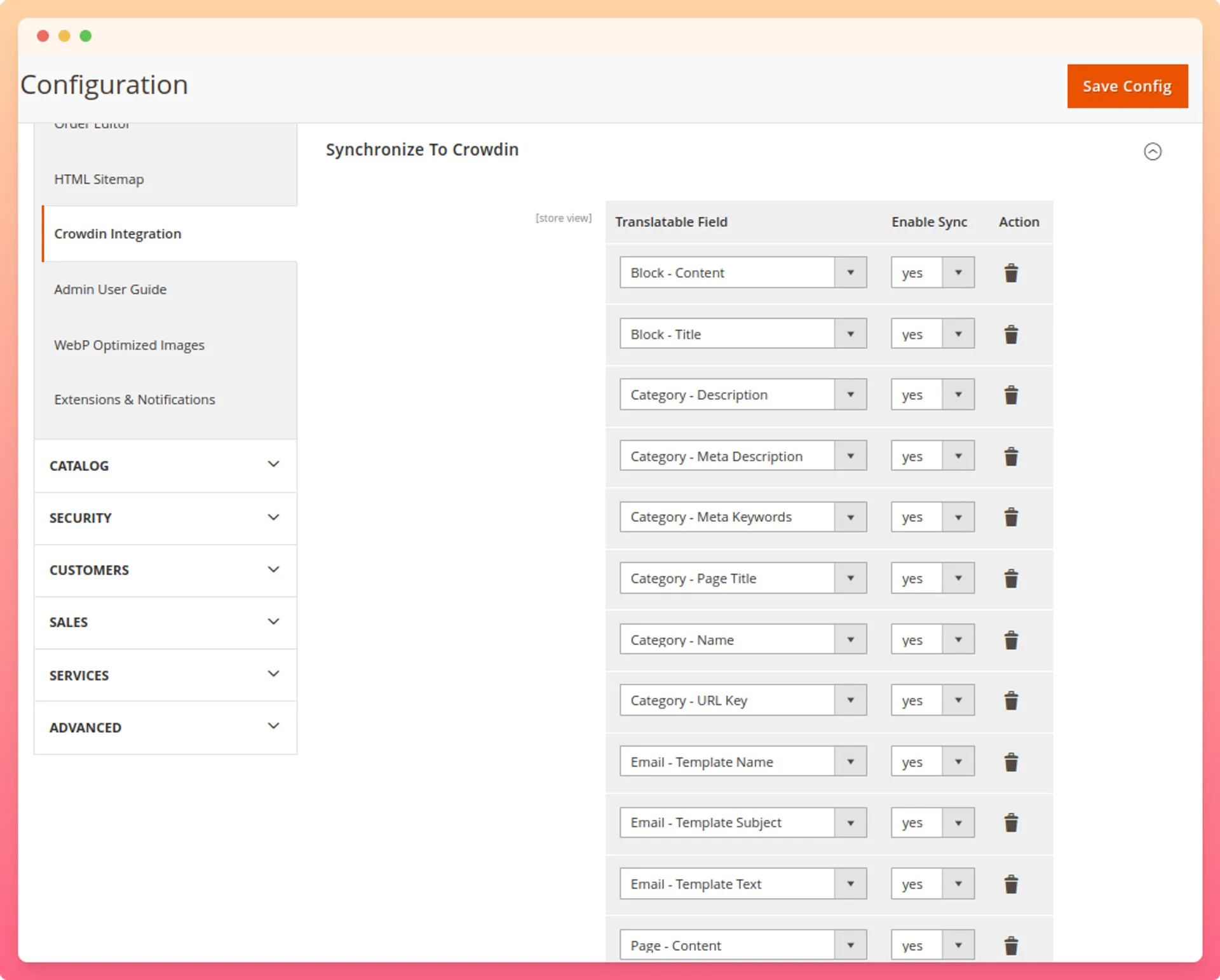1220x980 pixels.
Task: Delete the Category - URL Key row
Action: tap(1011, 700)
